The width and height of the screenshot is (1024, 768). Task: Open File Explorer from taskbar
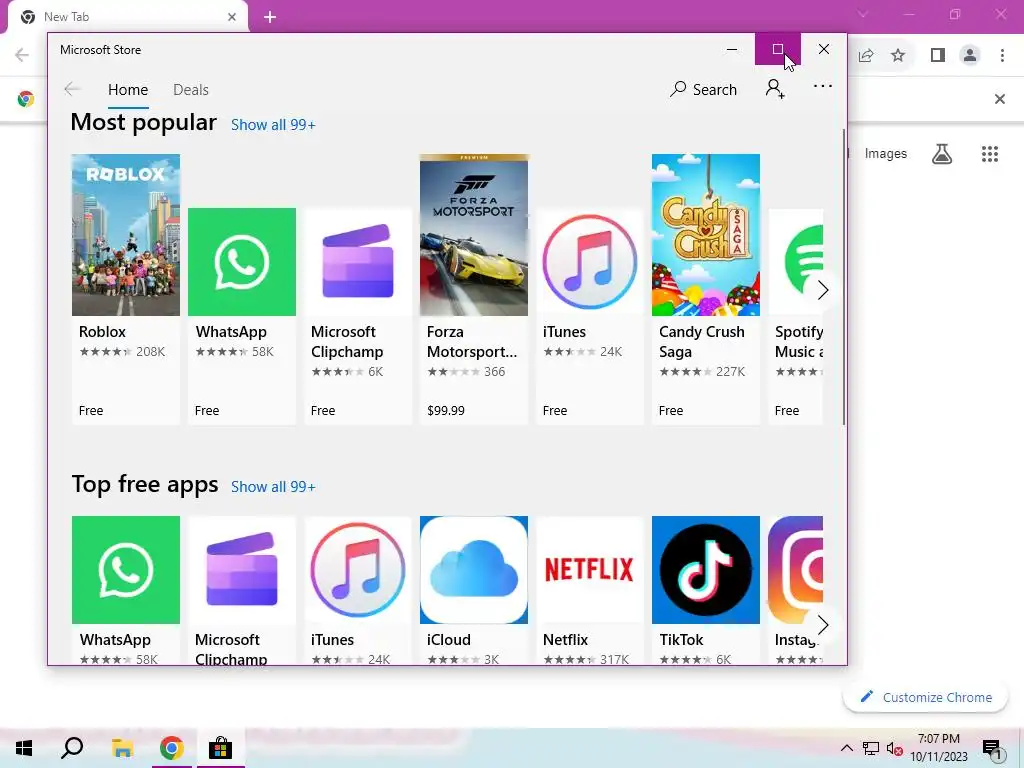[x=122, y=748]
